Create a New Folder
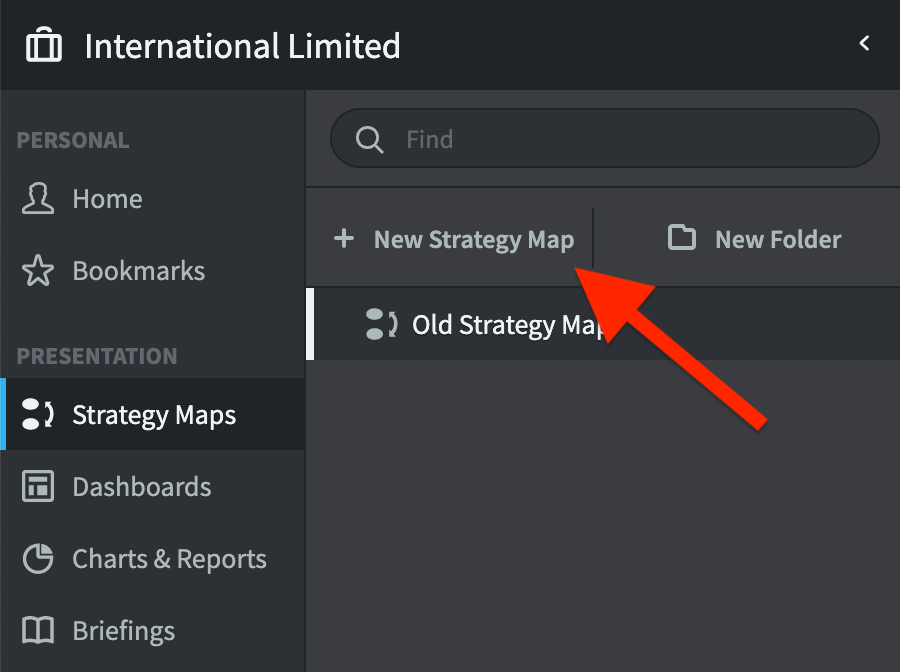This screenshot has width=900, height=672. [x=777, y=239]
